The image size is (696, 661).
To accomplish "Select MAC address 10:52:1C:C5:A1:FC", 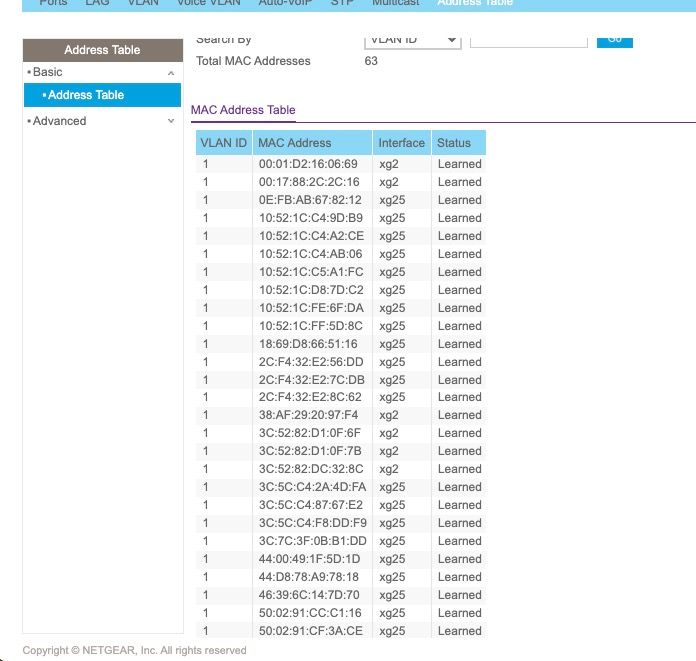I will pyautogui.click(x=311, y=272).
